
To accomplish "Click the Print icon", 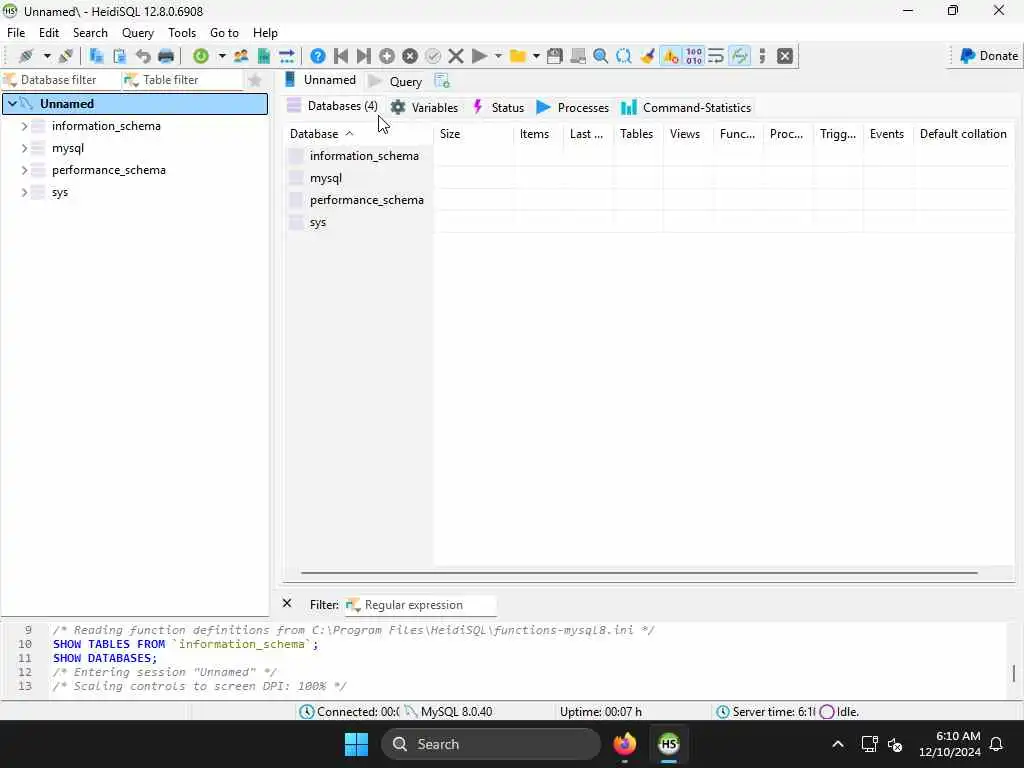I will click(x=166, y=56).
